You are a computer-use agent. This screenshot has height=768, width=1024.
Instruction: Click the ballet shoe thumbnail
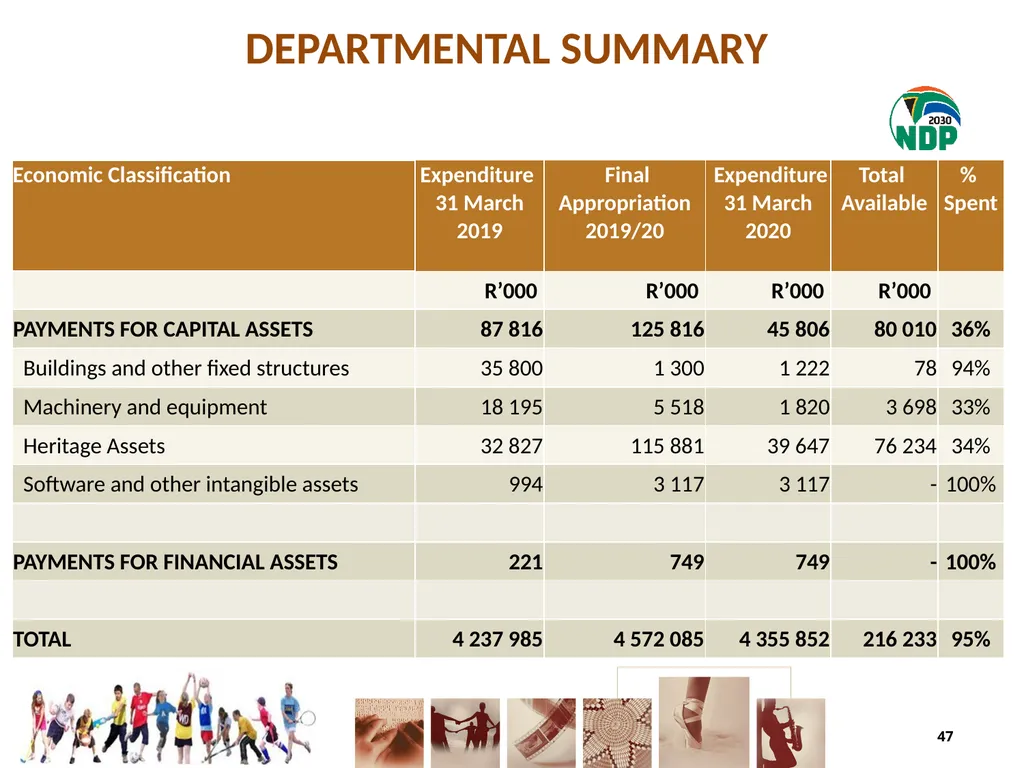704,722
